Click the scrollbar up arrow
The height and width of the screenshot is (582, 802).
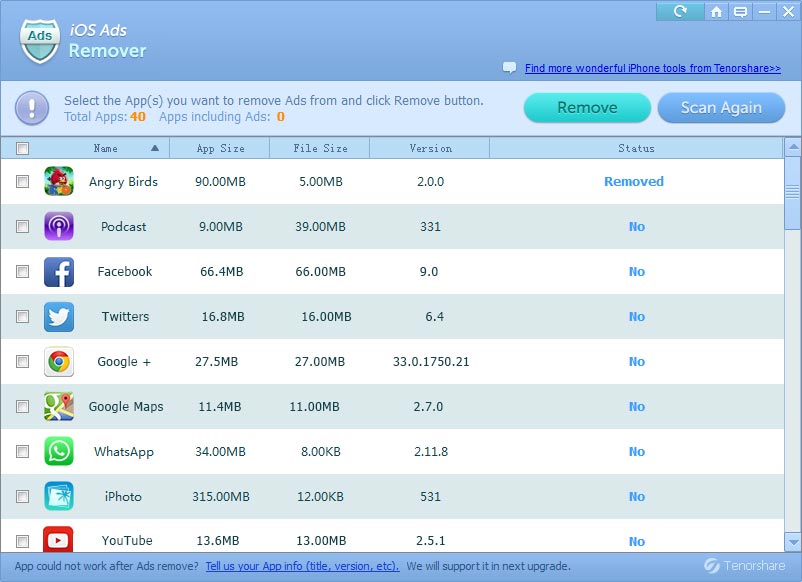[792, 149]
